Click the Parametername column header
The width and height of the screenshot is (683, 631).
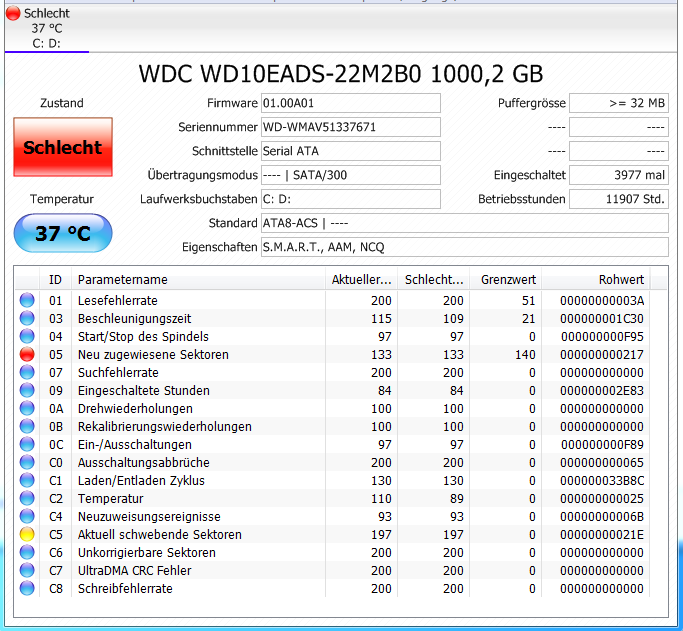pyautogui.click(x=198, y=280)
